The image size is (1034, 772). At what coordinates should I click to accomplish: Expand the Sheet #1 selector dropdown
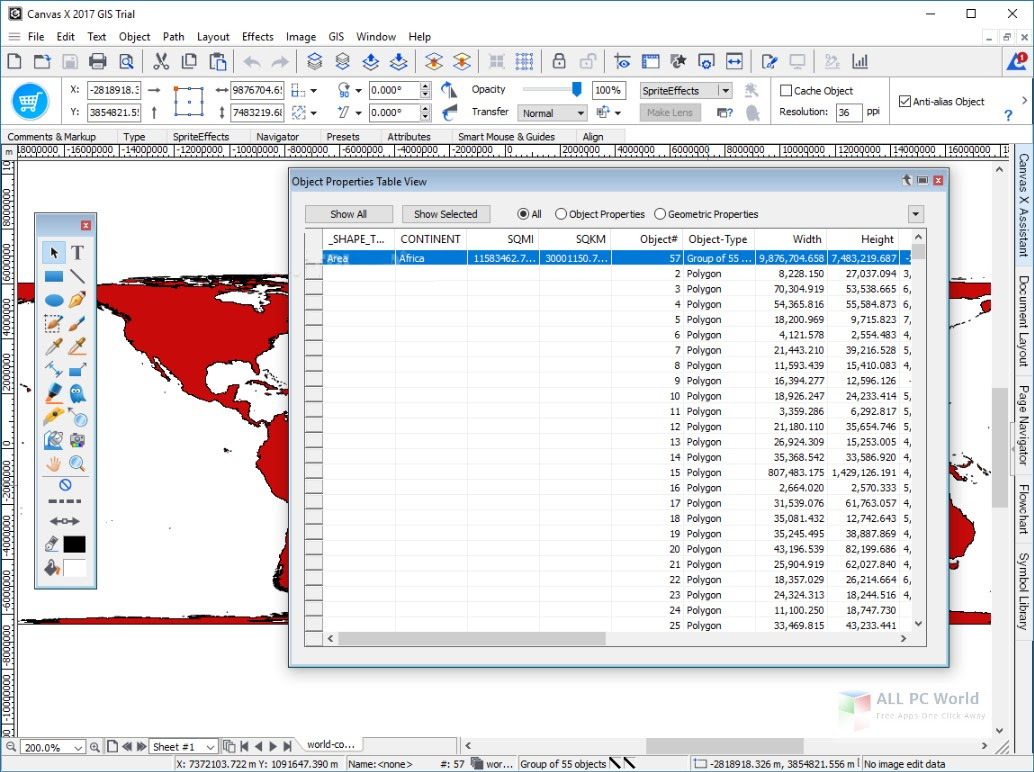(210, 747)
